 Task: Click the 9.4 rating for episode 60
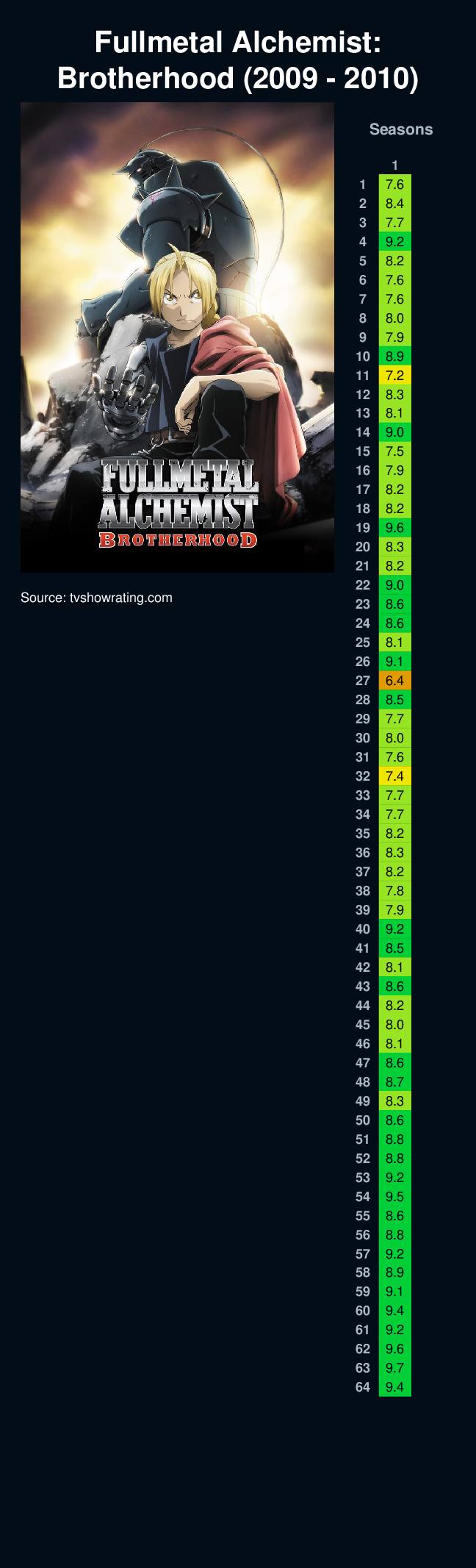point(394,1311)
